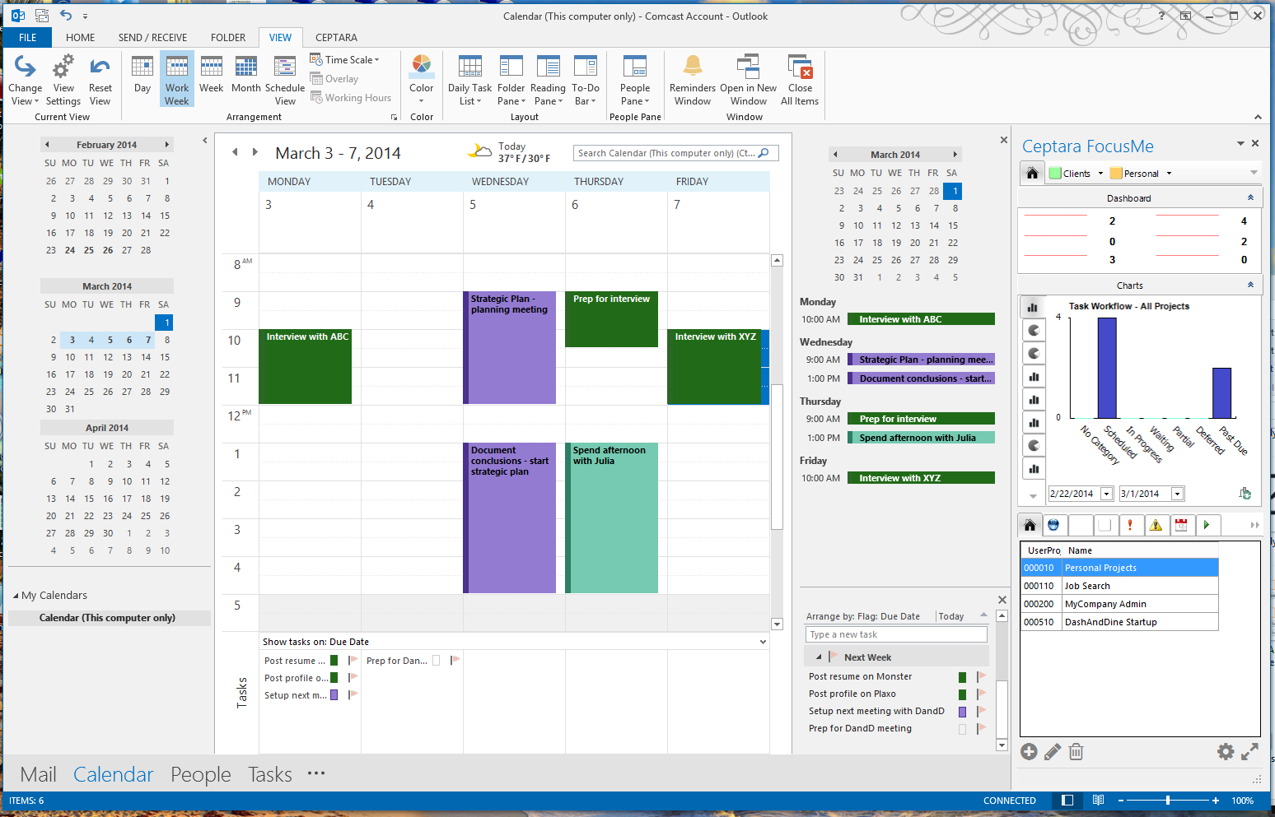The image size is (1275, 817).
Task: Close the Ceptara FocusMe pane
Action: pos(1255,144)
